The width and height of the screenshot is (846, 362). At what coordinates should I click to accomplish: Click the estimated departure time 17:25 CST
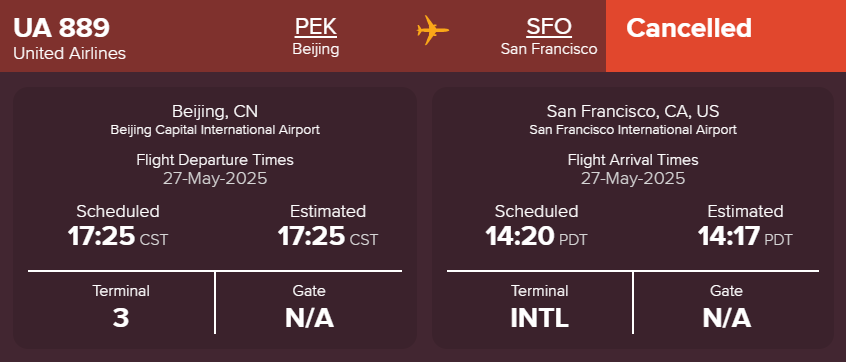point(328,236)
